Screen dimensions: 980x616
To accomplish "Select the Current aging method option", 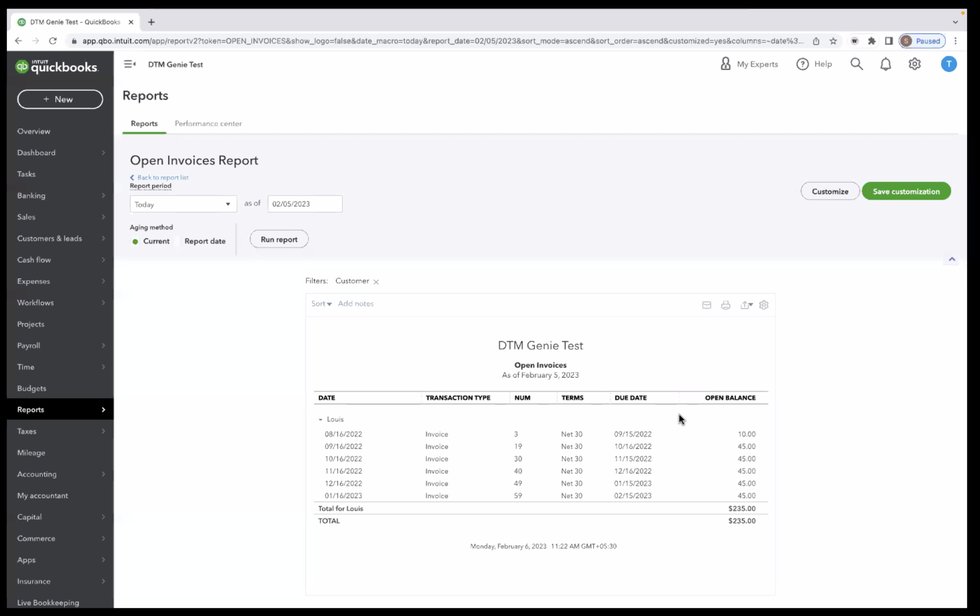I will [x=150, y=241].
